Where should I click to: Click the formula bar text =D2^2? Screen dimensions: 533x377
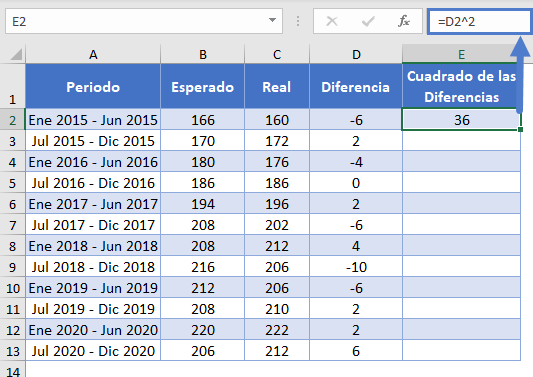[x=456, y=22]
